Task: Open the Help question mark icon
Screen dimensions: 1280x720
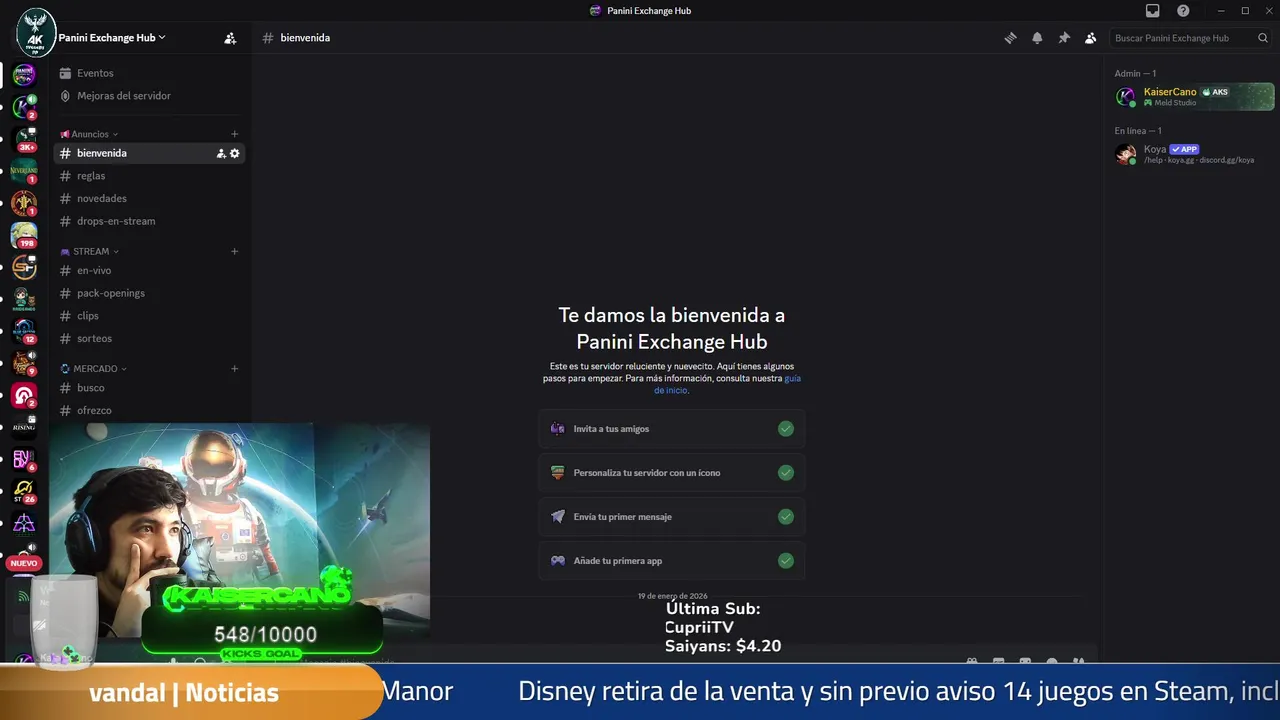Action: click(x=1183, y=11)
